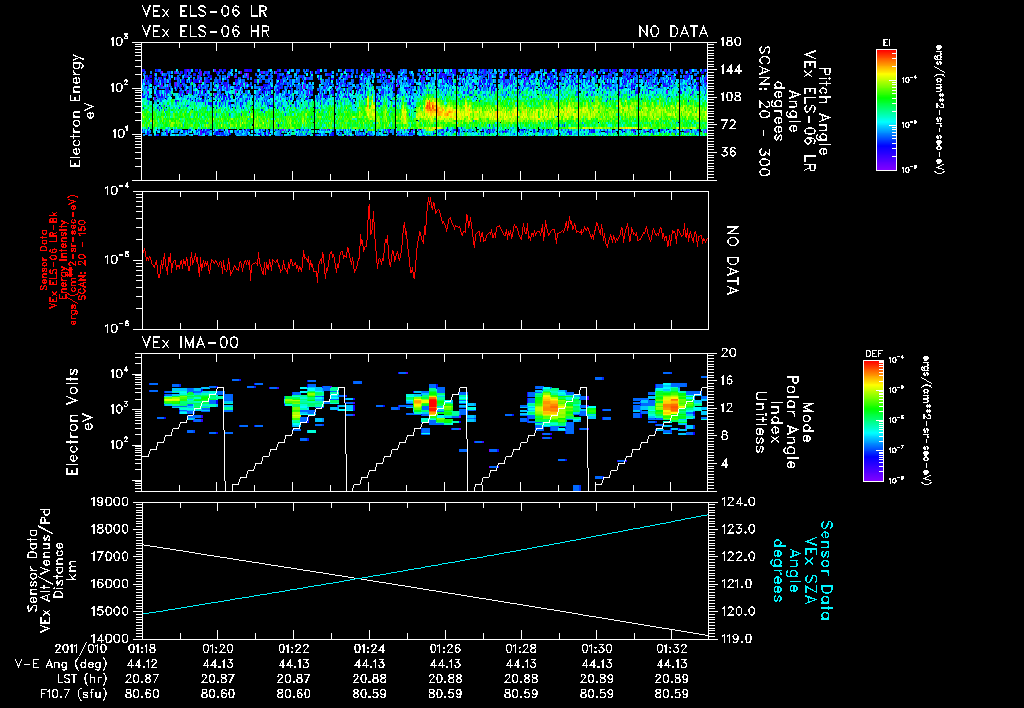Click pitch angle tick label '72'
The height and width of the screenshot is (708, 1024).
click(x=728, y=124)
